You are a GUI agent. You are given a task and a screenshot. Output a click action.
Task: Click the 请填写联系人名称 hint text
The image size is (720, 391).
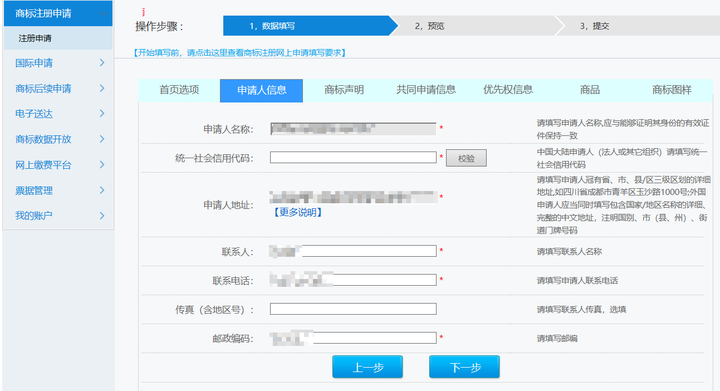pos(569,251)
